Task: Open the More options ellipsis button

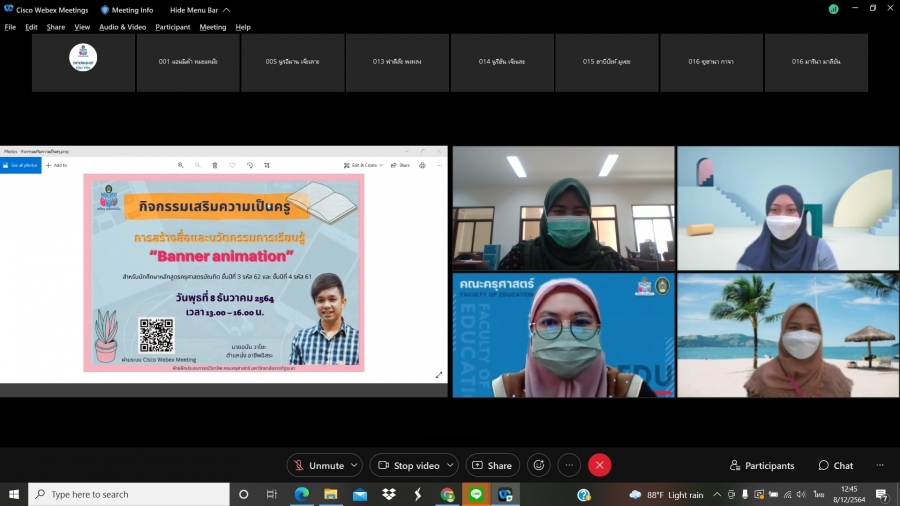Action: coord(569,465)
